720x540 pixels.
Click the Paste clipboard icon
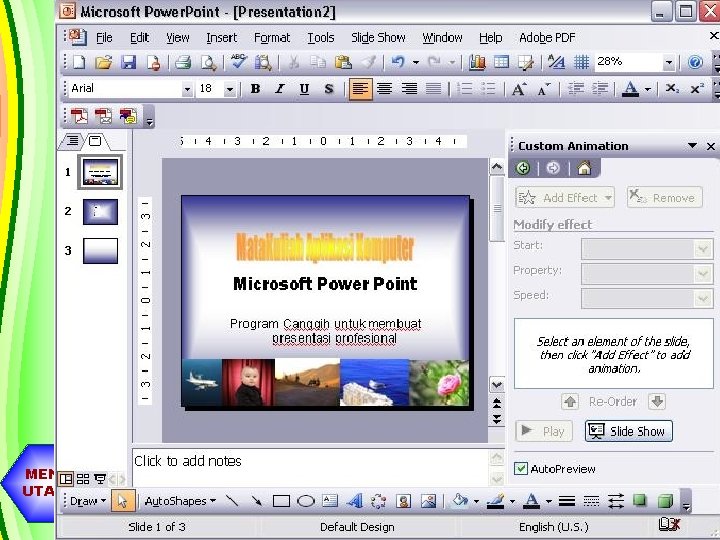[x=343, y=62]
